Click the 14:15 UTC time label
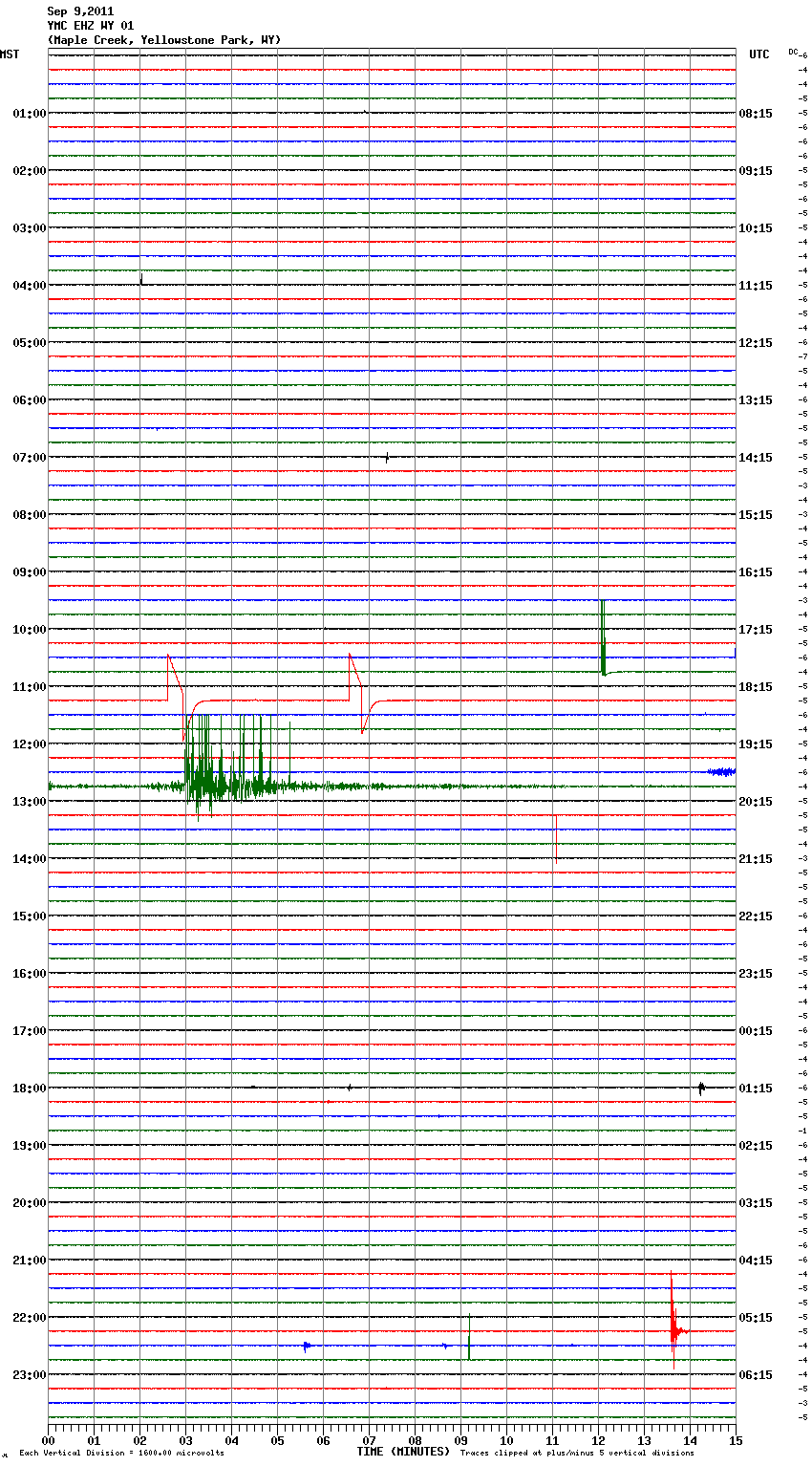 pos(756,458)
